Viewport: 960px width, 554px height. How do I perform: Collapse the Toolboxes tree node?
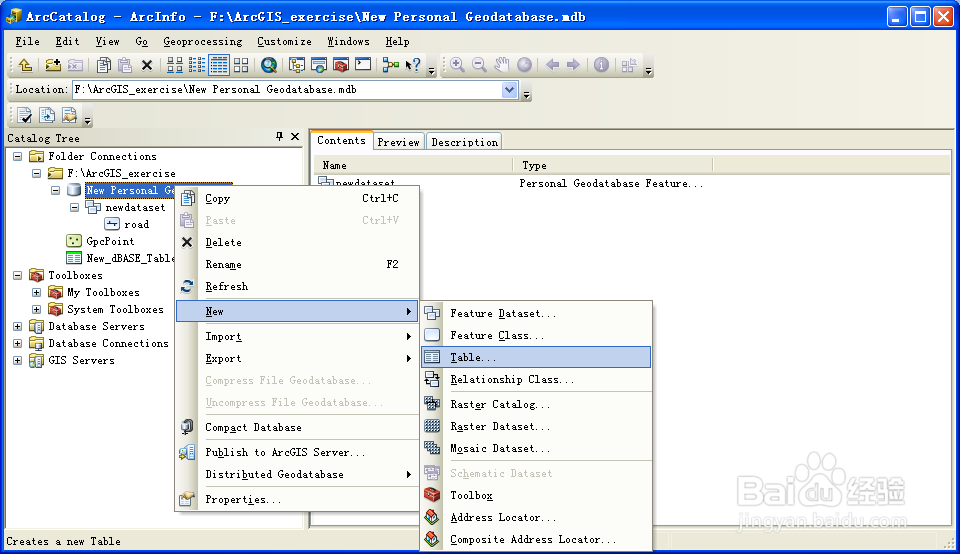tap(18, 275)
